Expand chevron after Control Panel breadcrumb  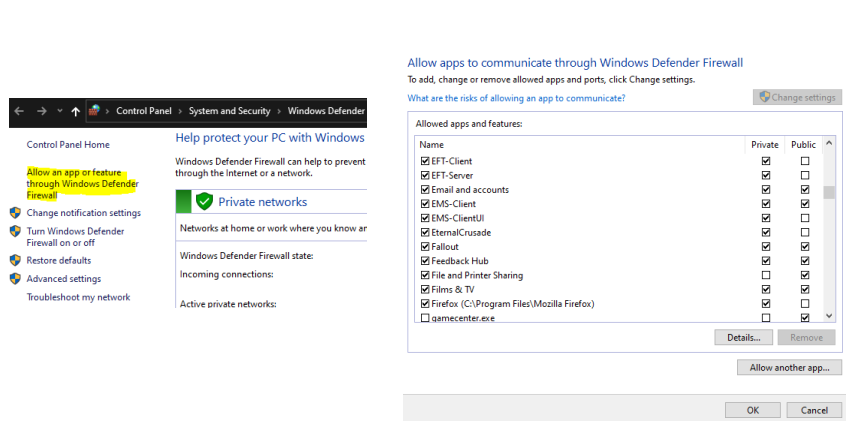180,111
